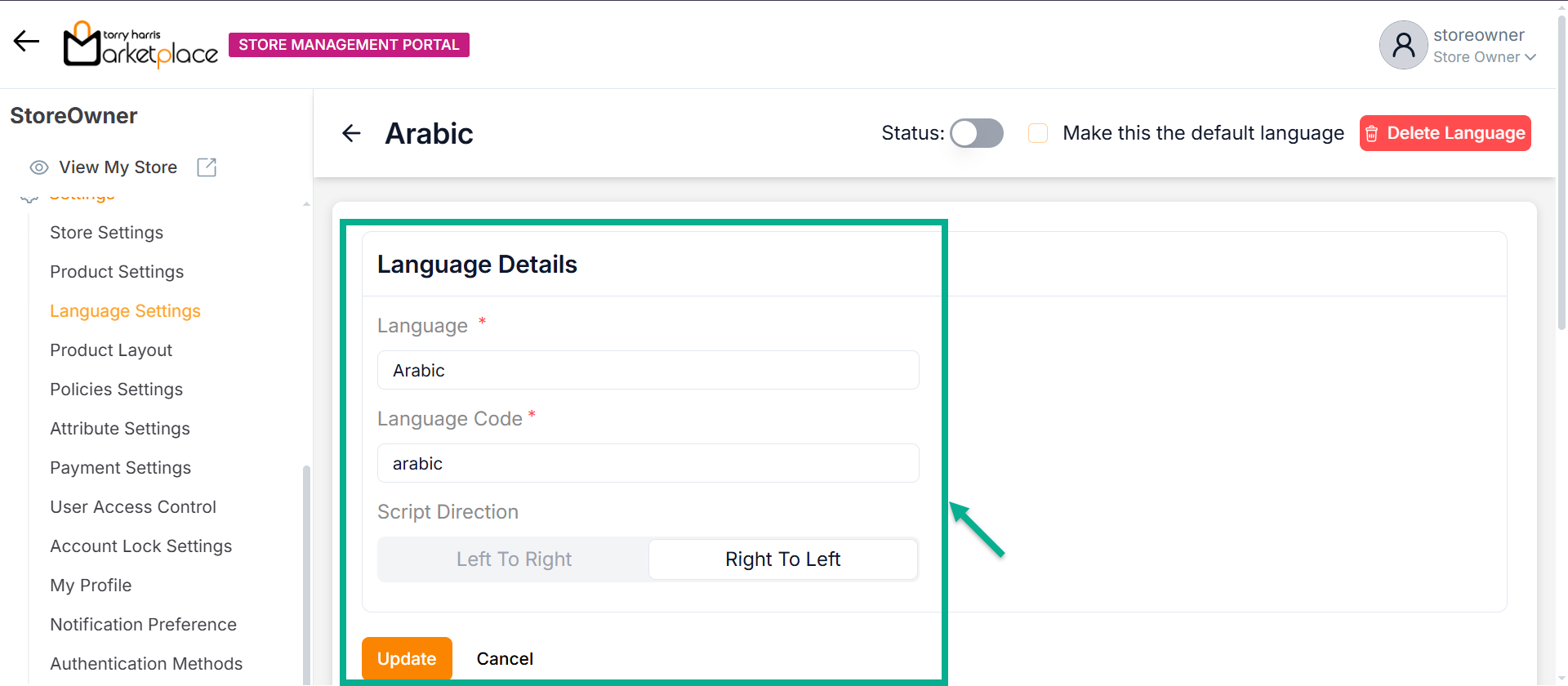1568x686 pixels.
Task: Click the Language Code input field
Action: 648,464
